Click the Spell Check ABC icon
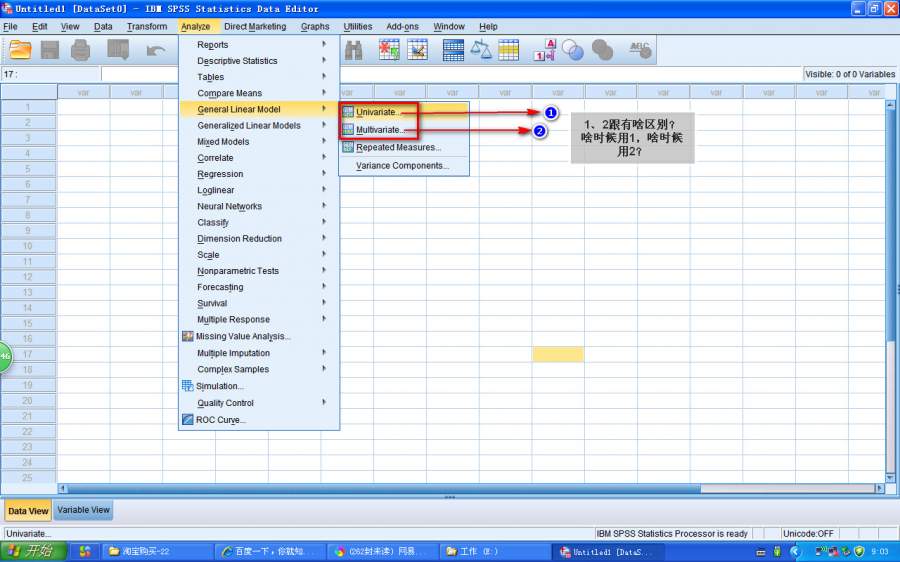Screen dimensions: 900x562 [x=640, y=50]
